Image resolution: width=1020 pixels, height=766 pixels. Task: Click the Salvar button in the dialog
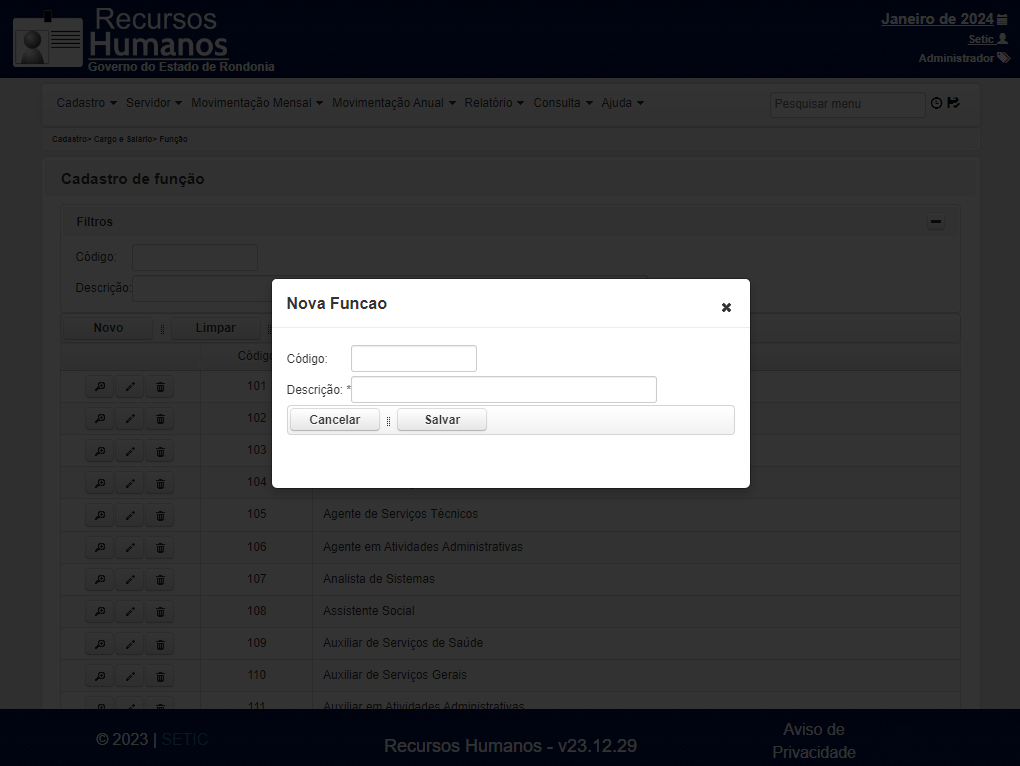(442, 419)
